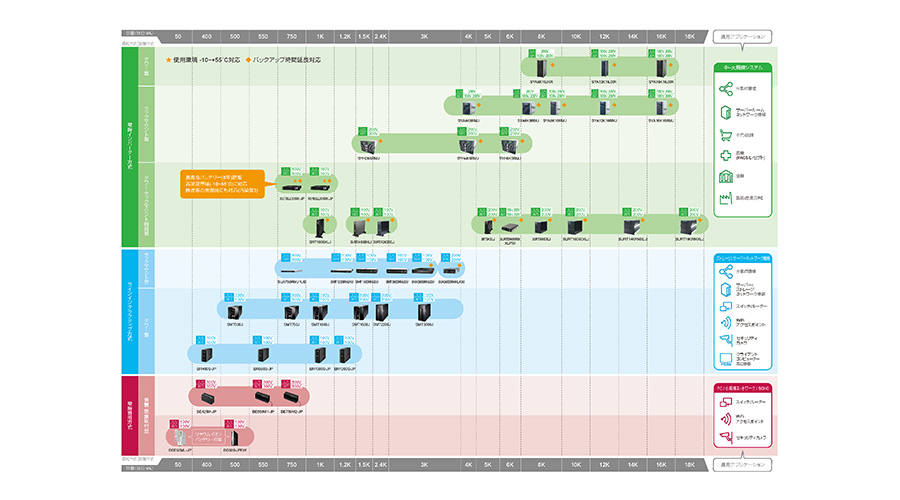Select the 10K column on the lower capacity axis

576,464
